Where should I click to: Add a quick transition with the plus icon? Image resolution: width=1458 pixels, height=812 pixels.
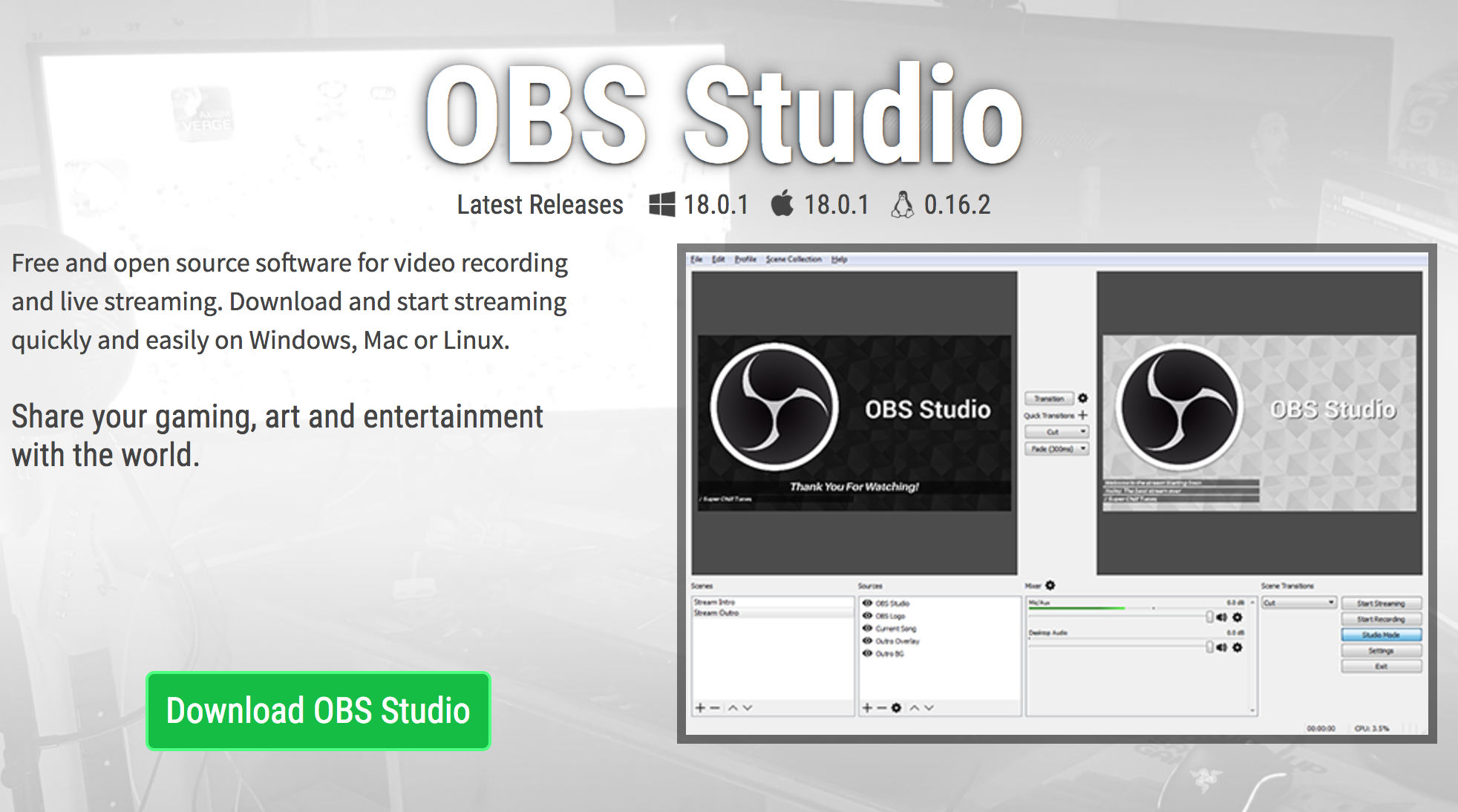pos(1082,415)
